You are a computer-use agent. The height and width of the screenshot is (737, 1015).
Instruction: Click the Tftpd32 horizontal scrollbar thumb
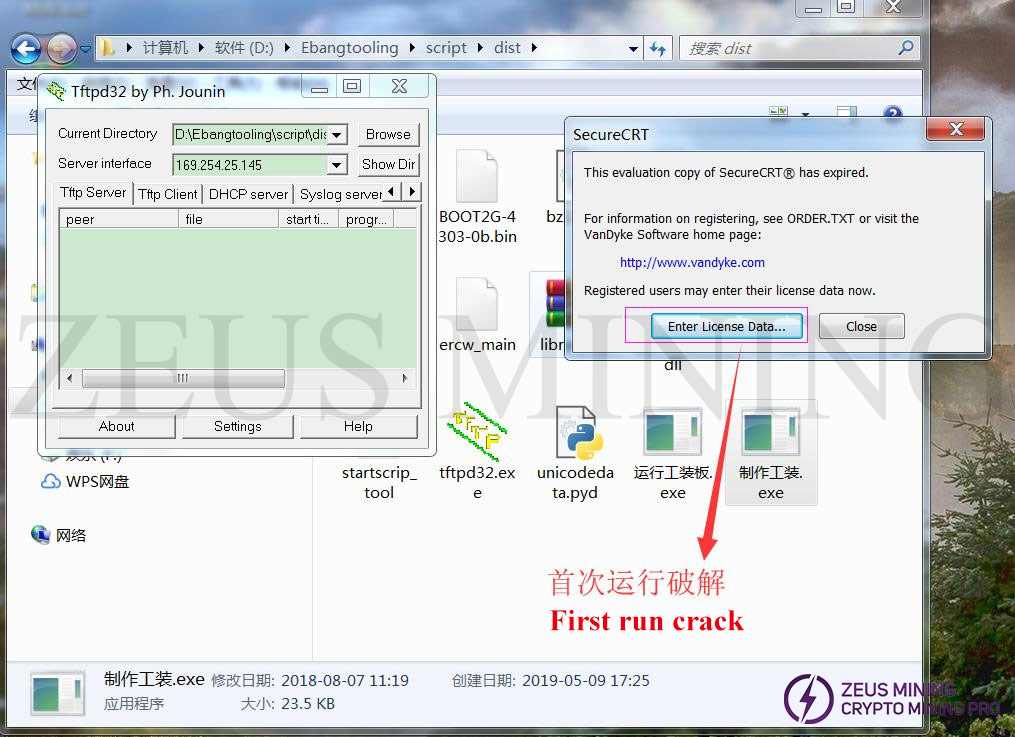point(183,378)
